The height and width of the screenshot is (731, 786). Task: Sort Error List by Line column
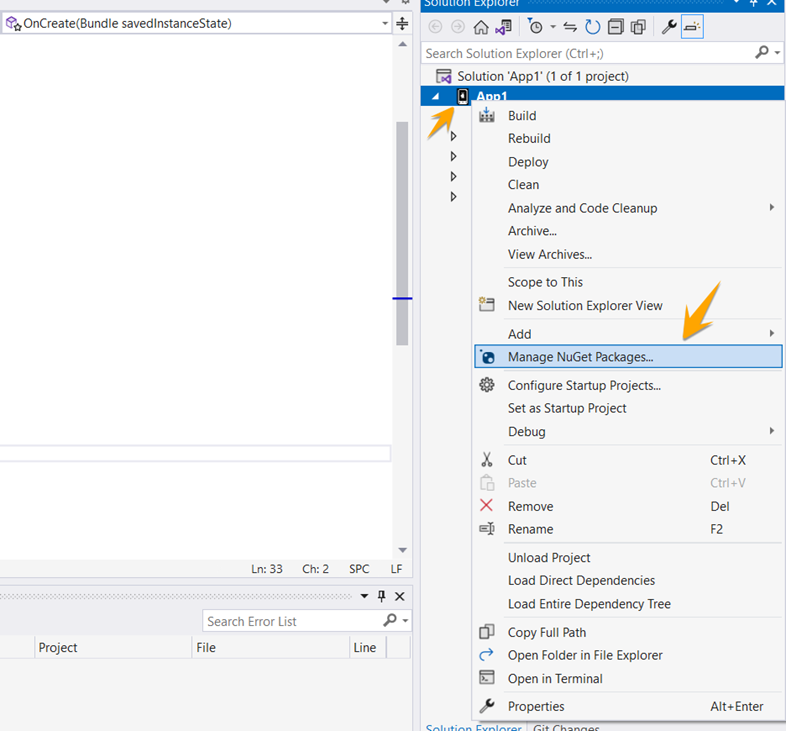coord(367,647)
